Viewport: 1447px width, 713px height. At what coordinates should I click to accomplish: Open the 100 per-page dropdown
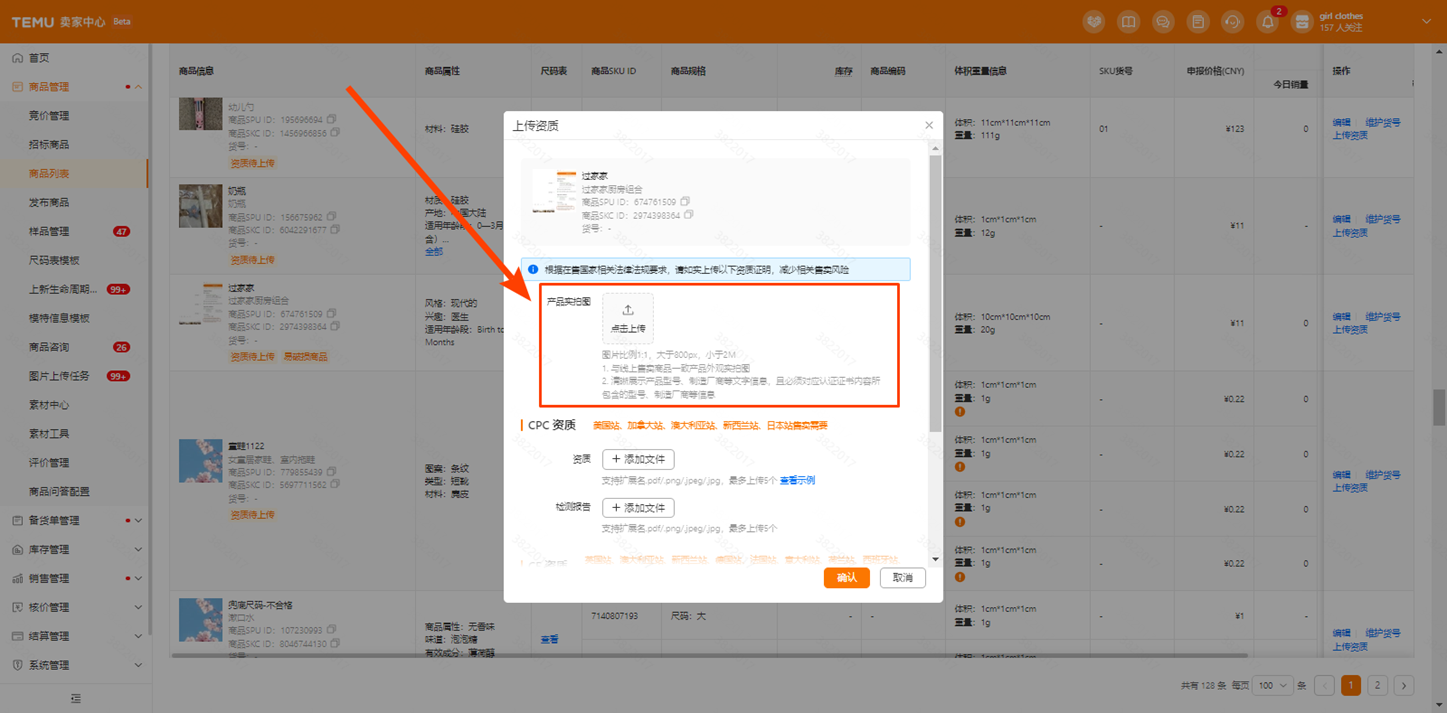(1273, 685)
